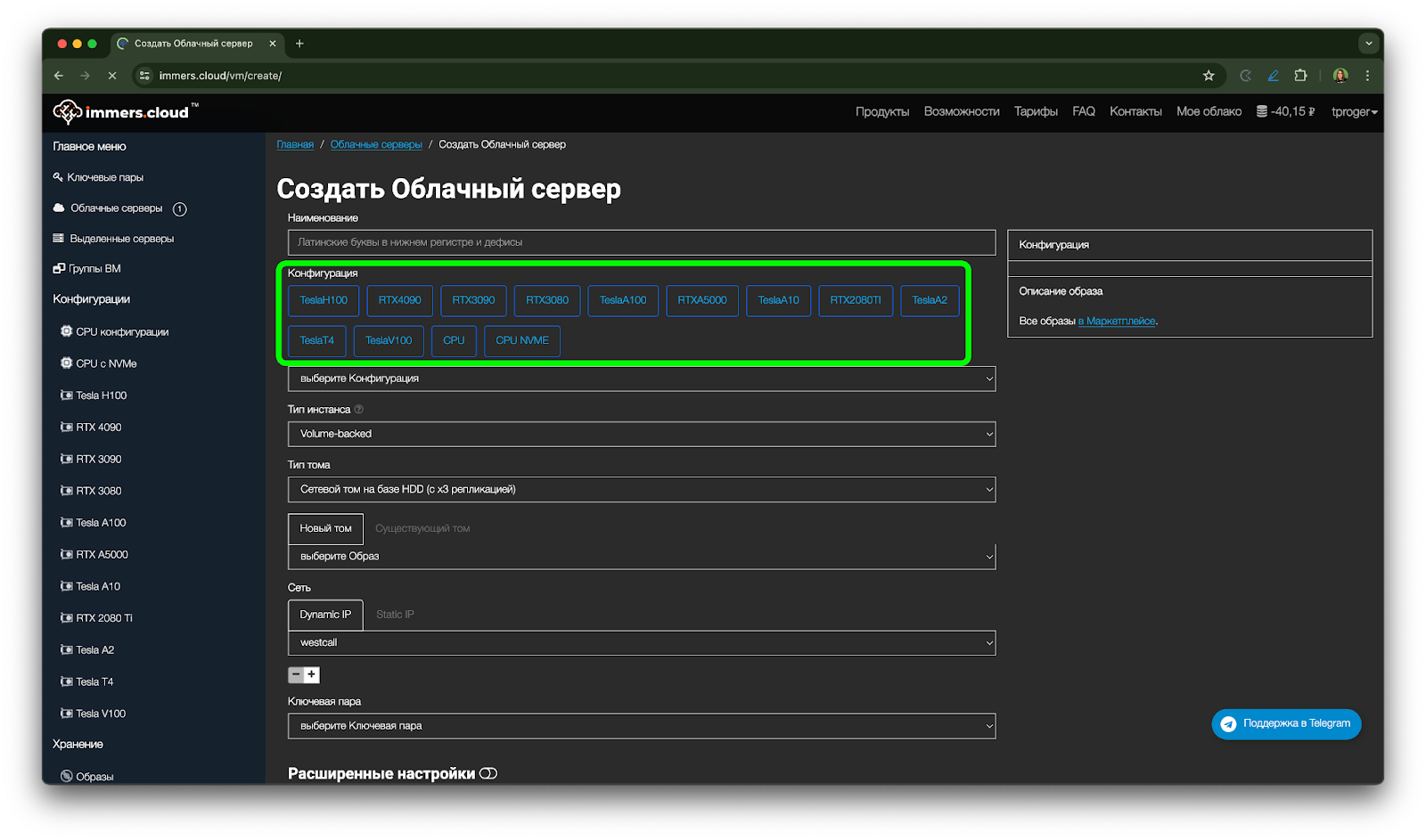1426x840 pixels.
Task: Go back using the browser back arrow
Action: 59,76
